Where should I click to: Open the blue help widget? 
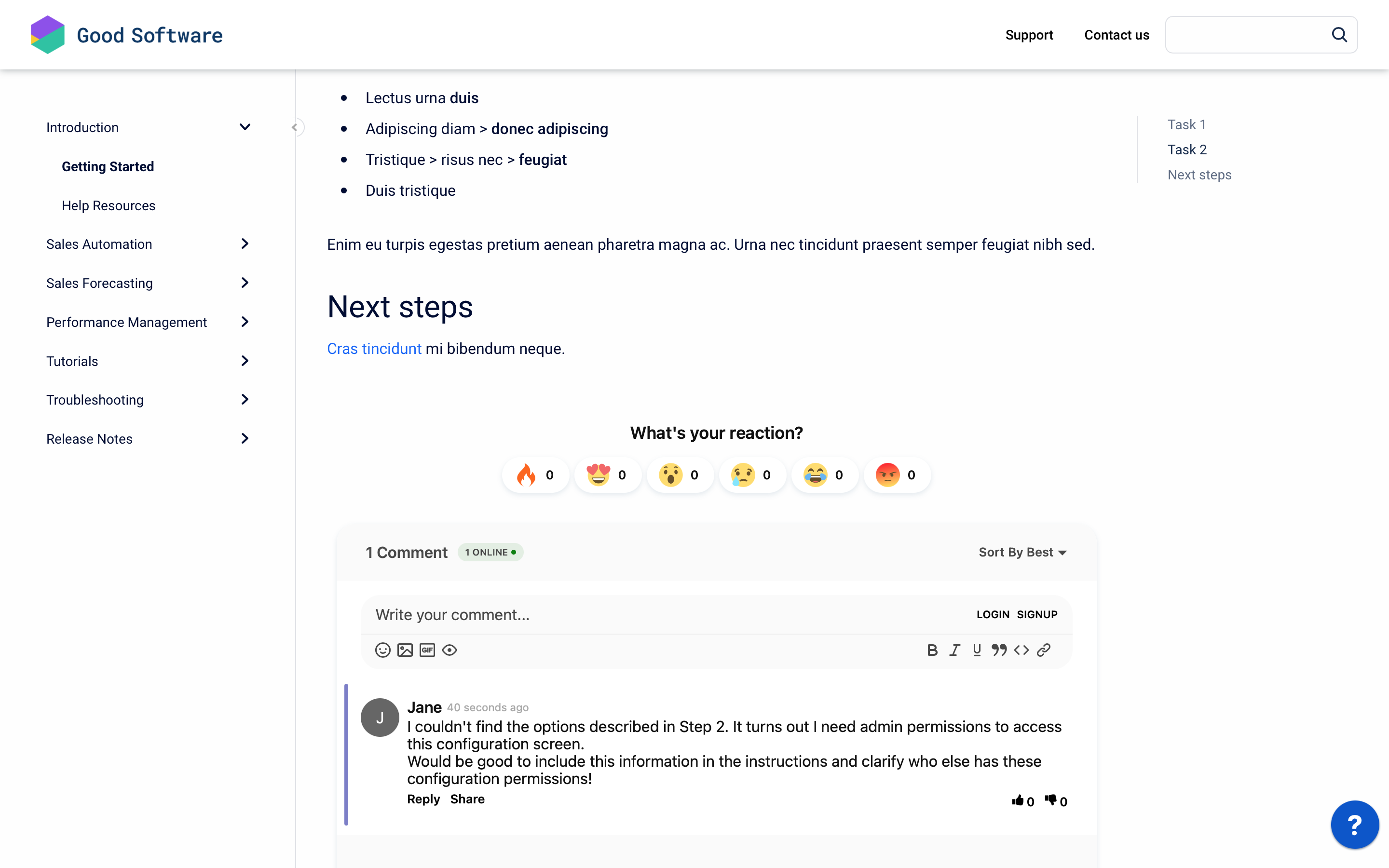(x=1355, y=825)
